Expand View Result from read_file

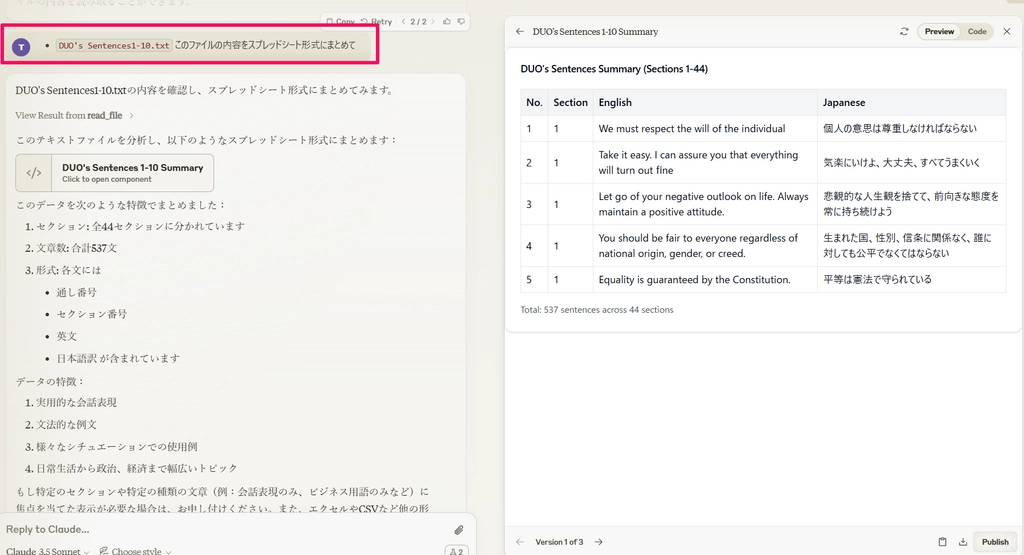pyautogui.click(x=74, y=116)
